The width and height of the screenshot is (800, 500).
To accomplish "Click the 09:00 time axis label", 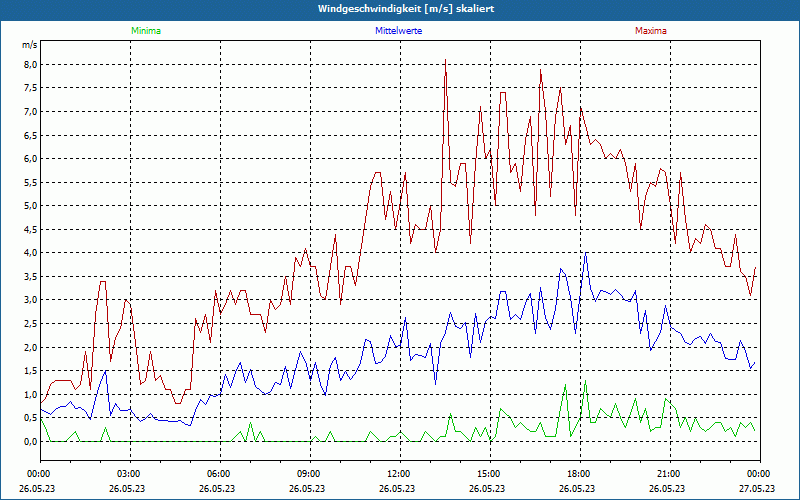I will (310, 474).
